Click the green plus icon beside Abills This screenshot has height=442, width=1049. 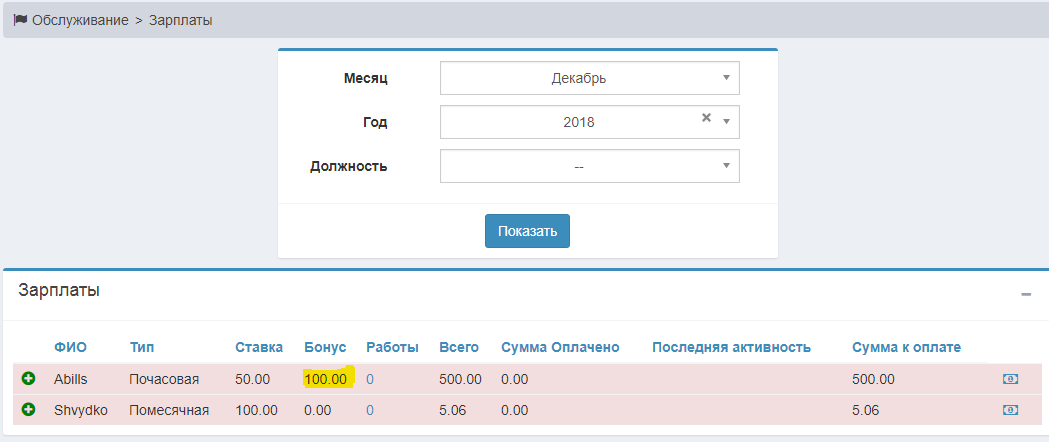[28, 379]
